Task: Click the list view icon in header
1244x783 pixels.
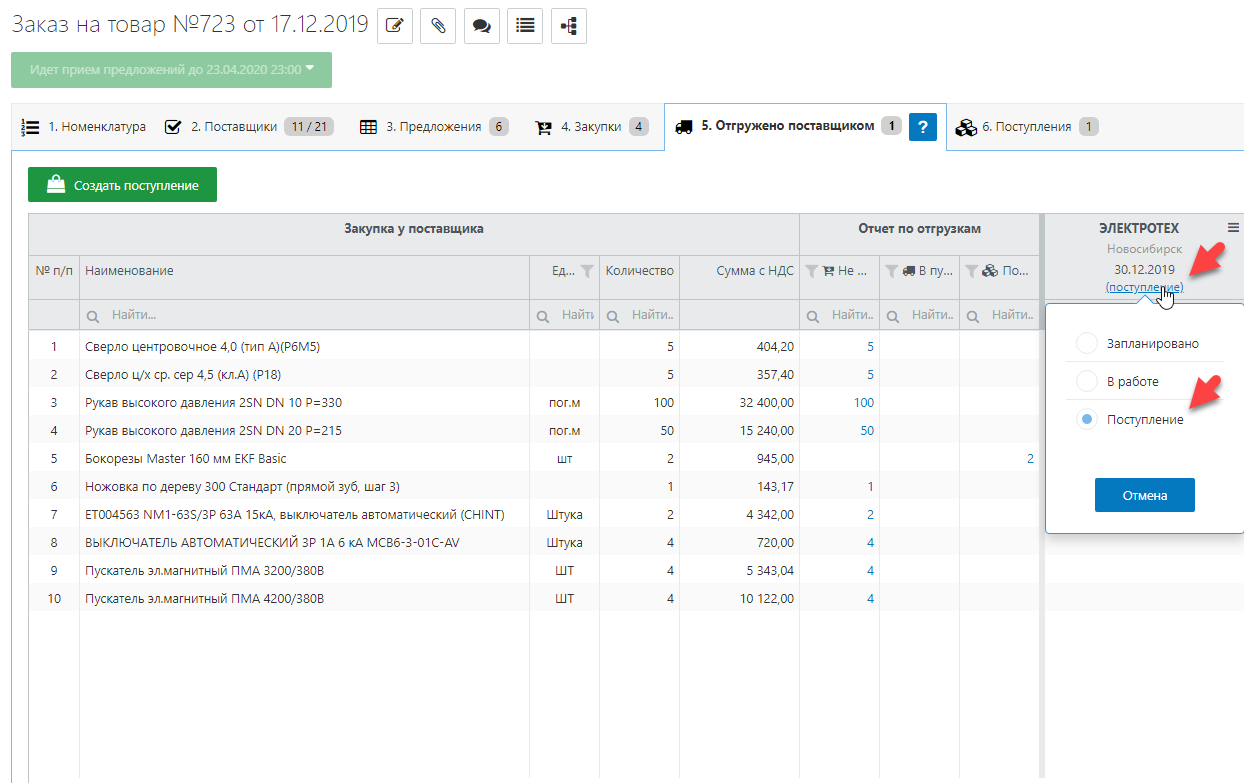Action: (524, 27)
